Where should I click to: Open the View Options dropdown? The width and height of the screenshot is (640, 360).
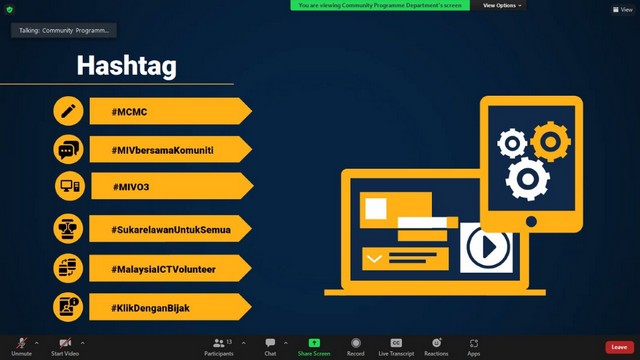pos(502,5)
